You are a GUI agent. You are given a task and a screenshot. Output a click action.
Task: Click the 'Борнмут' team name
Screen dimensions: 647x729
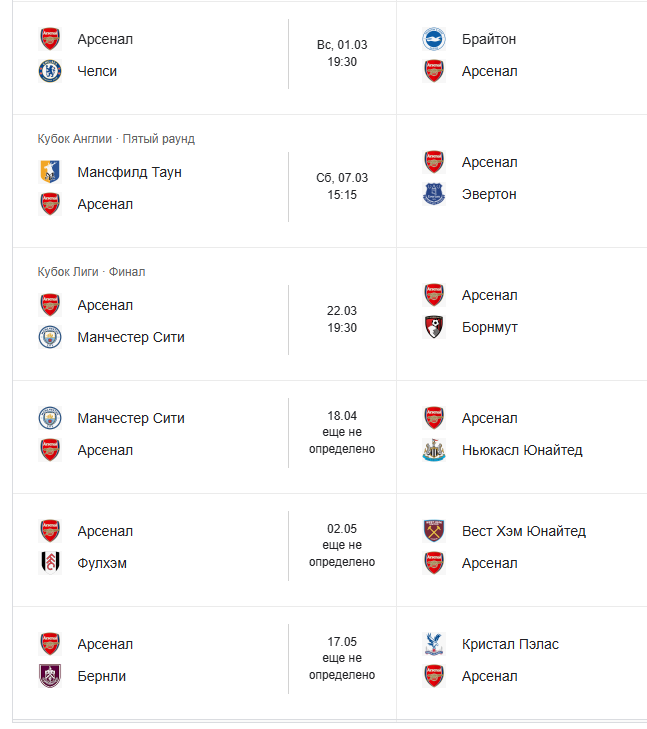point(490,327)
